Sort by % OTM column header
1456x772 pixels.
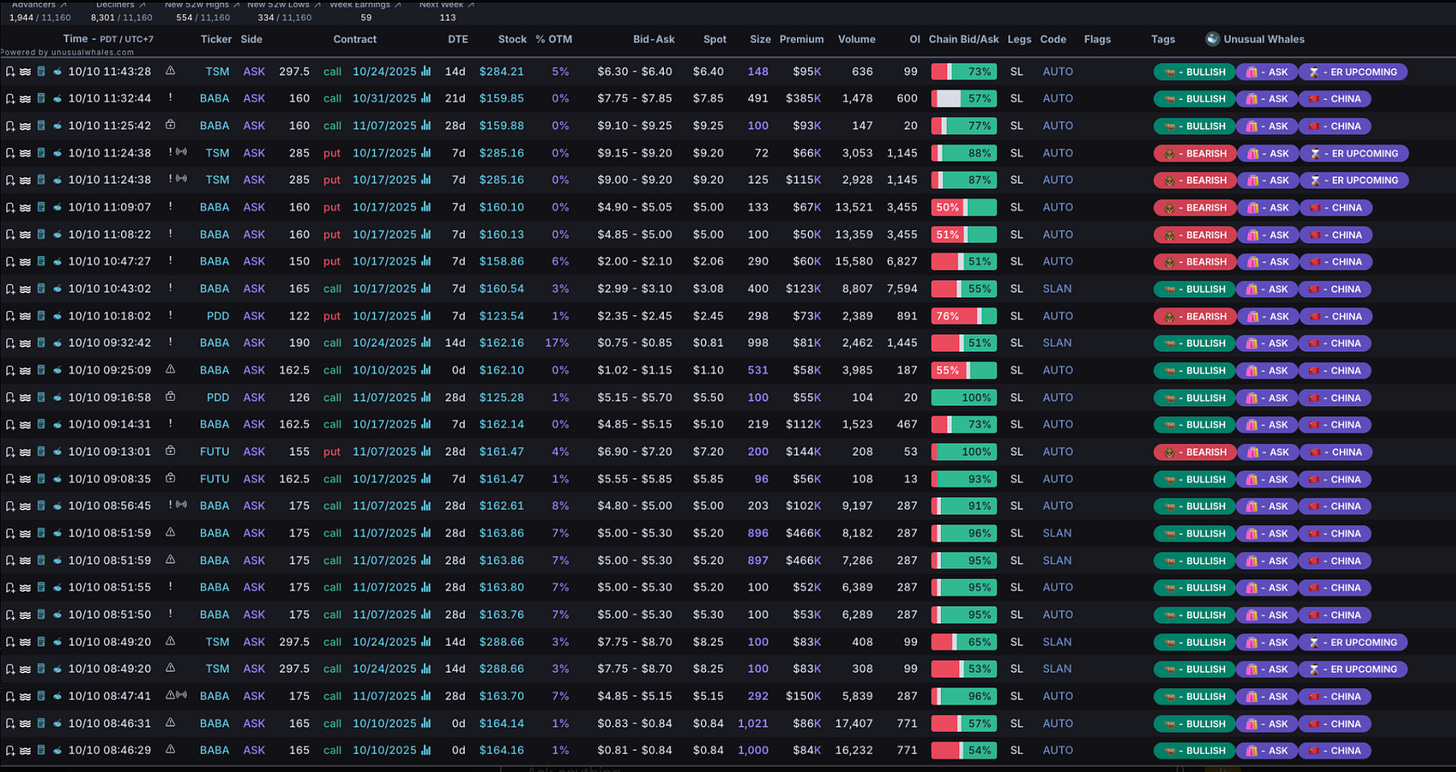[552, 39]
